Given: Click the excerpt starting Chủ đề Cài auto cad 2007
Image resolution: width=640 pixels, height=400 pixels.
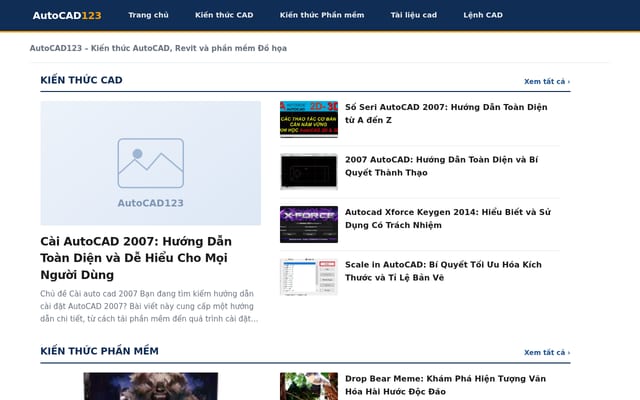Looking at the screenshot, I should tap(149, 306).
